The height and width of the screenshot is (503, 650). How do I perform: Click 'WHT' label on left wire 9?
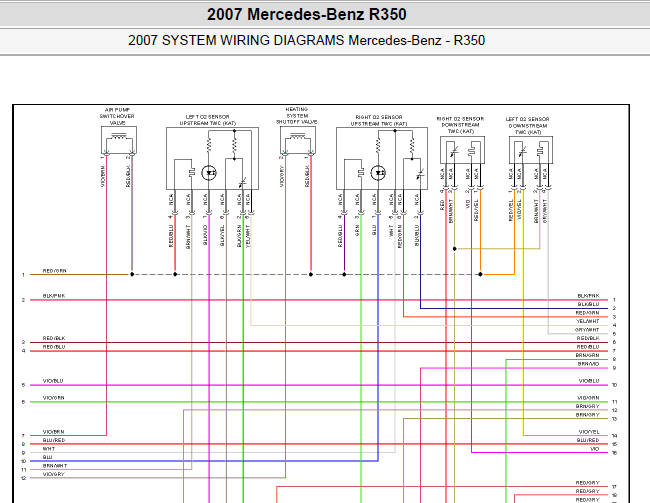pyautogui.click(x=49, y=449)
